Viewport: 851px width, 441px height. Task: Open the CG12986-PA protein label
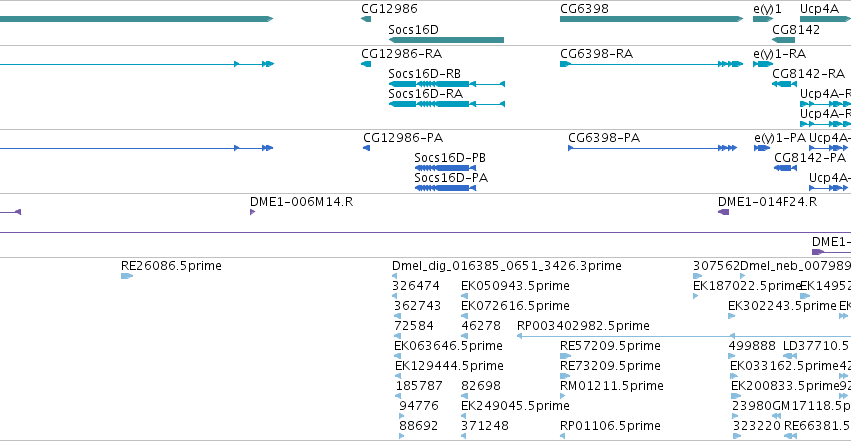tap(403, 138)
